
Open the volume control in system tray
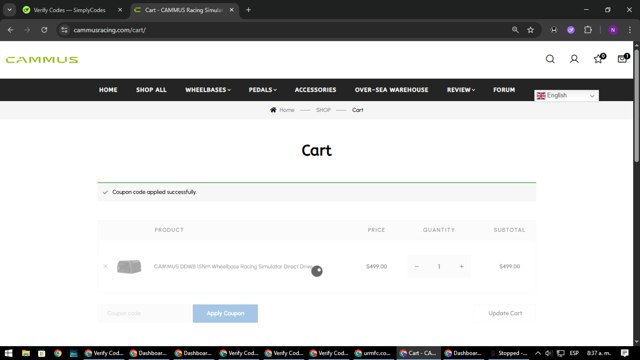[549, 353]
